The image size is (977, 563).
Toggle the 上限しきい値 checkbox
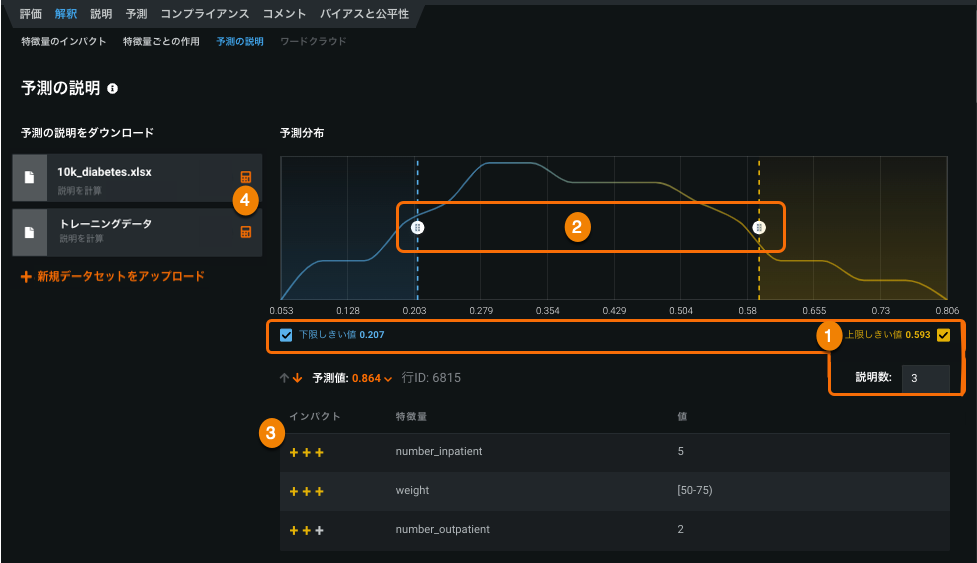pyautogui.click(x=943, y=335)
